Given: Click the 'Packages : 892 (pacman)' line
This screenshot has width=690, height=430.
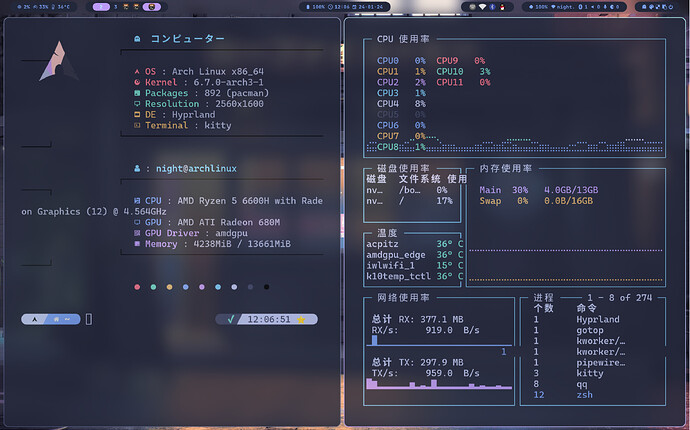Looking at the screenshot, I should tap(202, 93).
